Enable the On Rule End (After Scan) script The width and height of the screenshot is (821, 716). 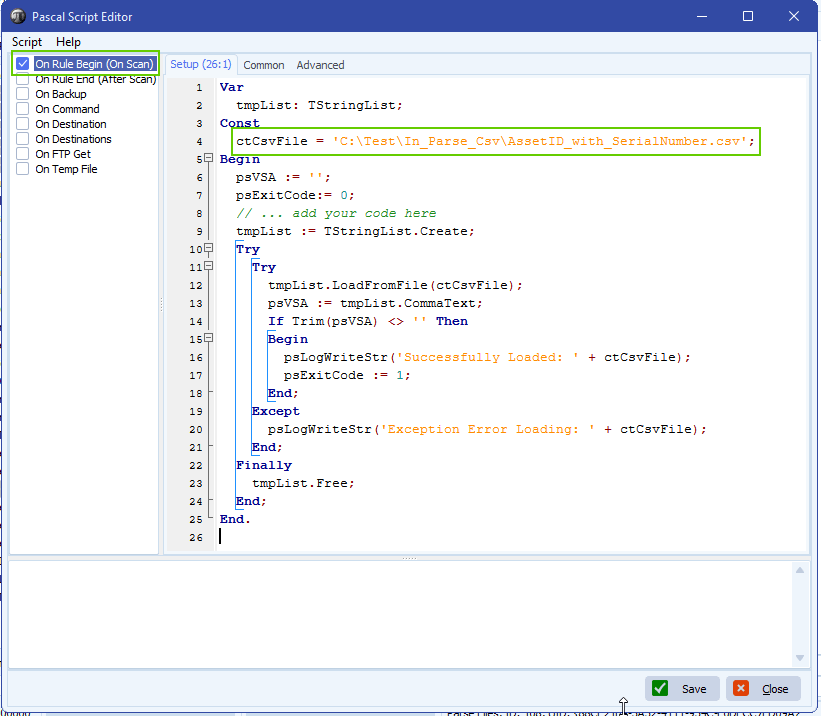pyautogui.click(x=21, y=78)
